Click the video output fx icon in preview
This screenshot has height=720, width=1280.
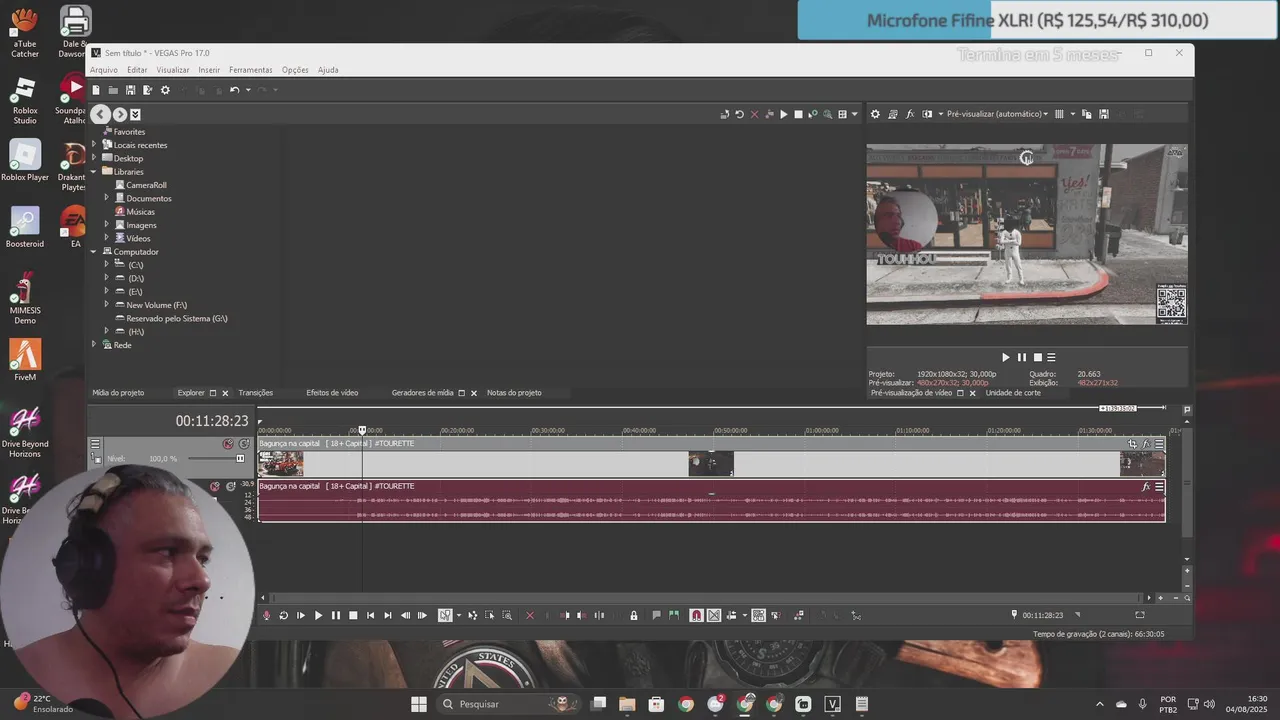click(910, 114)
